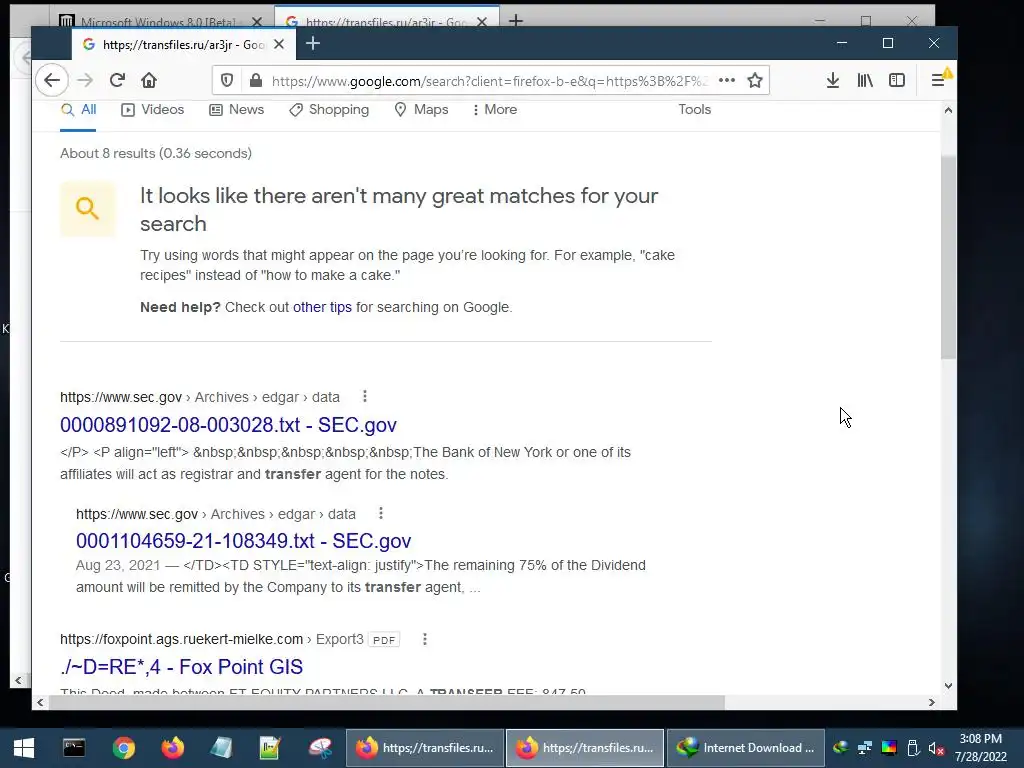Open the search Tools options
The width and height of the screenshot is (1024, 768).
[694, 110]
